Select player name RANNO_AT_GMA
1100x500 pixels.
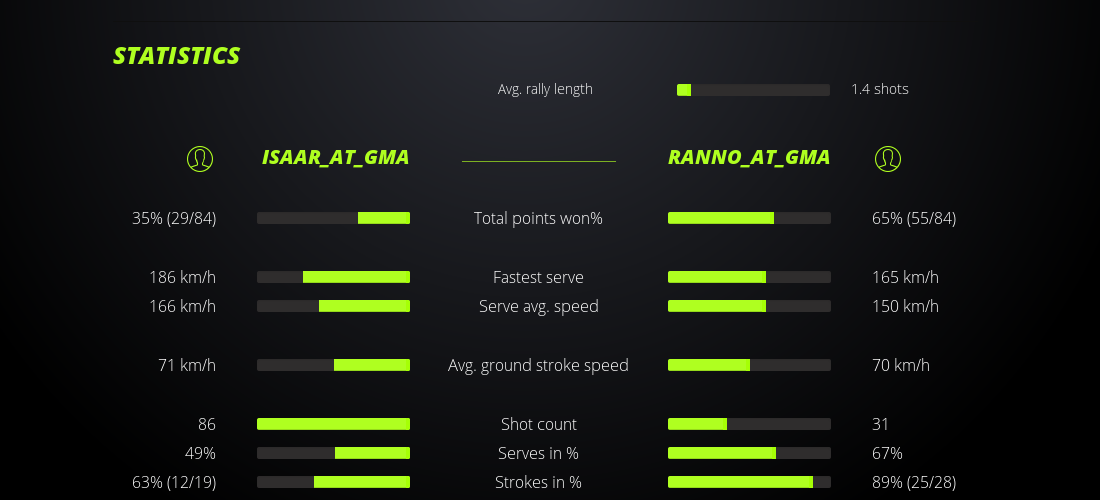click(x=749, y=158)
